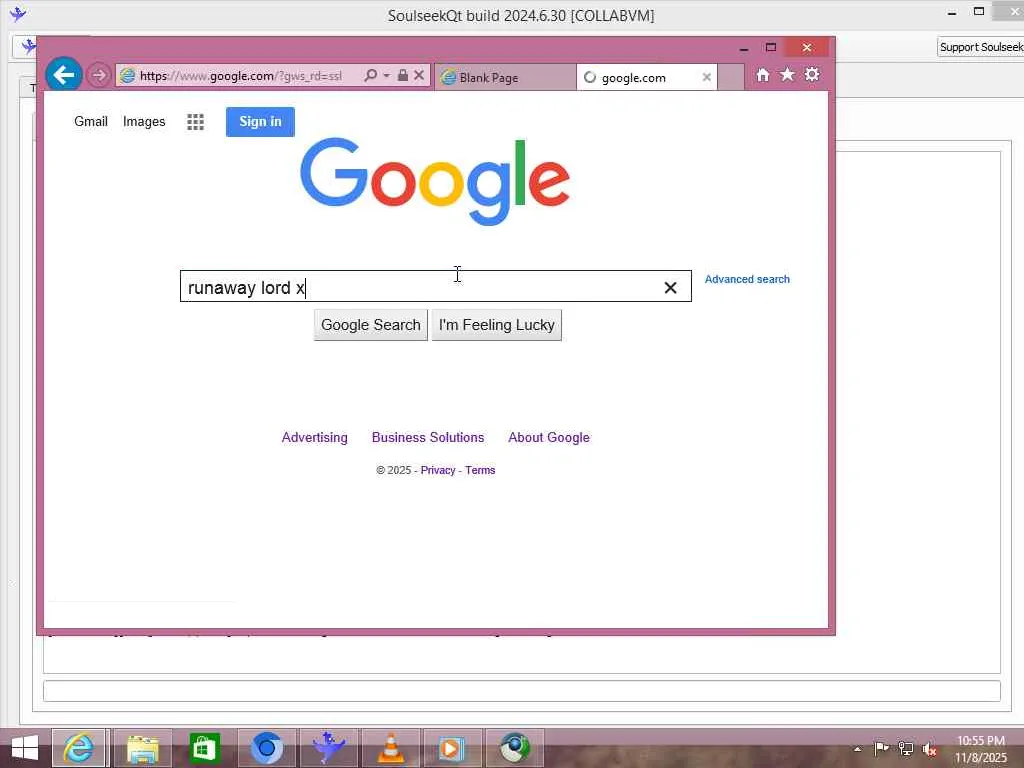Open the Google apps grid icon
Viewport: 1024px width, 768px height.
[x=195, y=122]
